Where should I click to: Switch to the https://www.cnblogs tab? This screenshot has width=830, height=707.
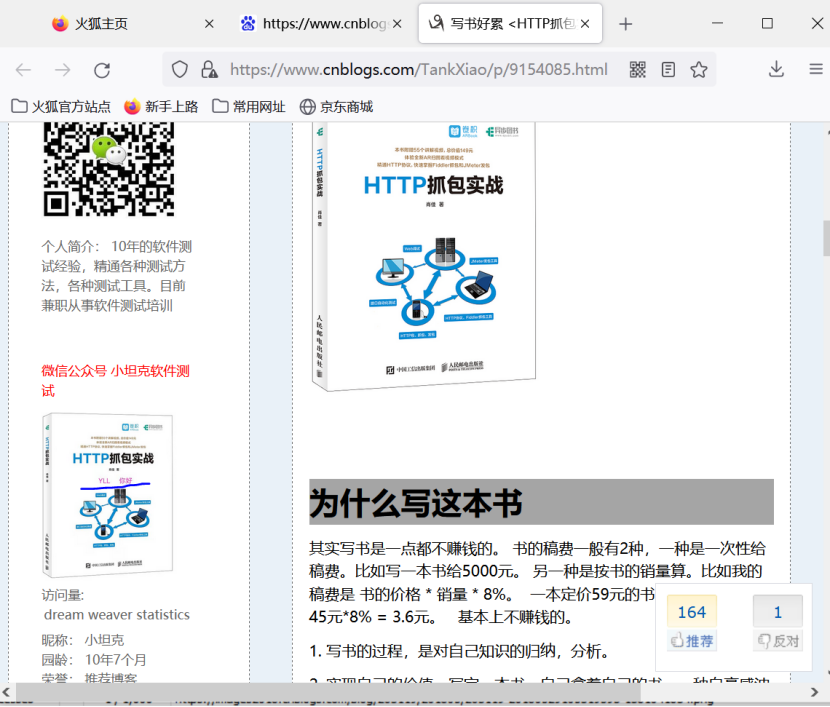tap(321, 24)
